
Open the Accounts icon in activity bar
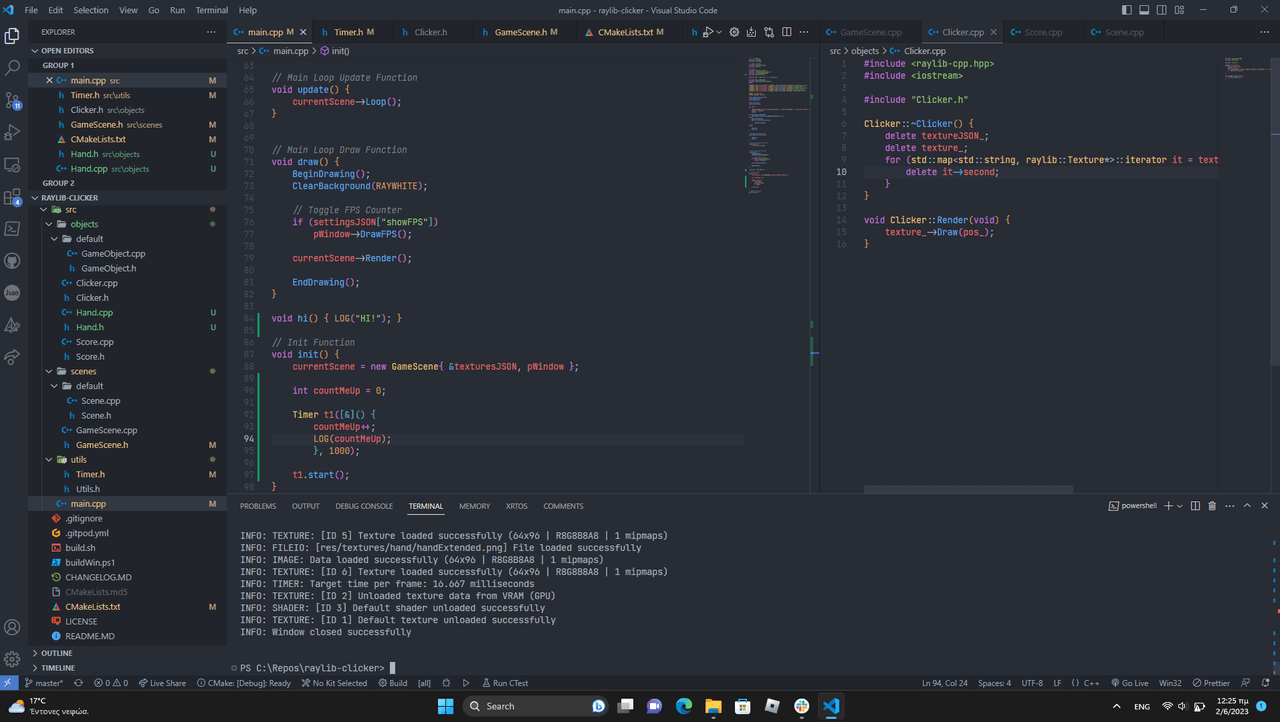coord(12,627)
